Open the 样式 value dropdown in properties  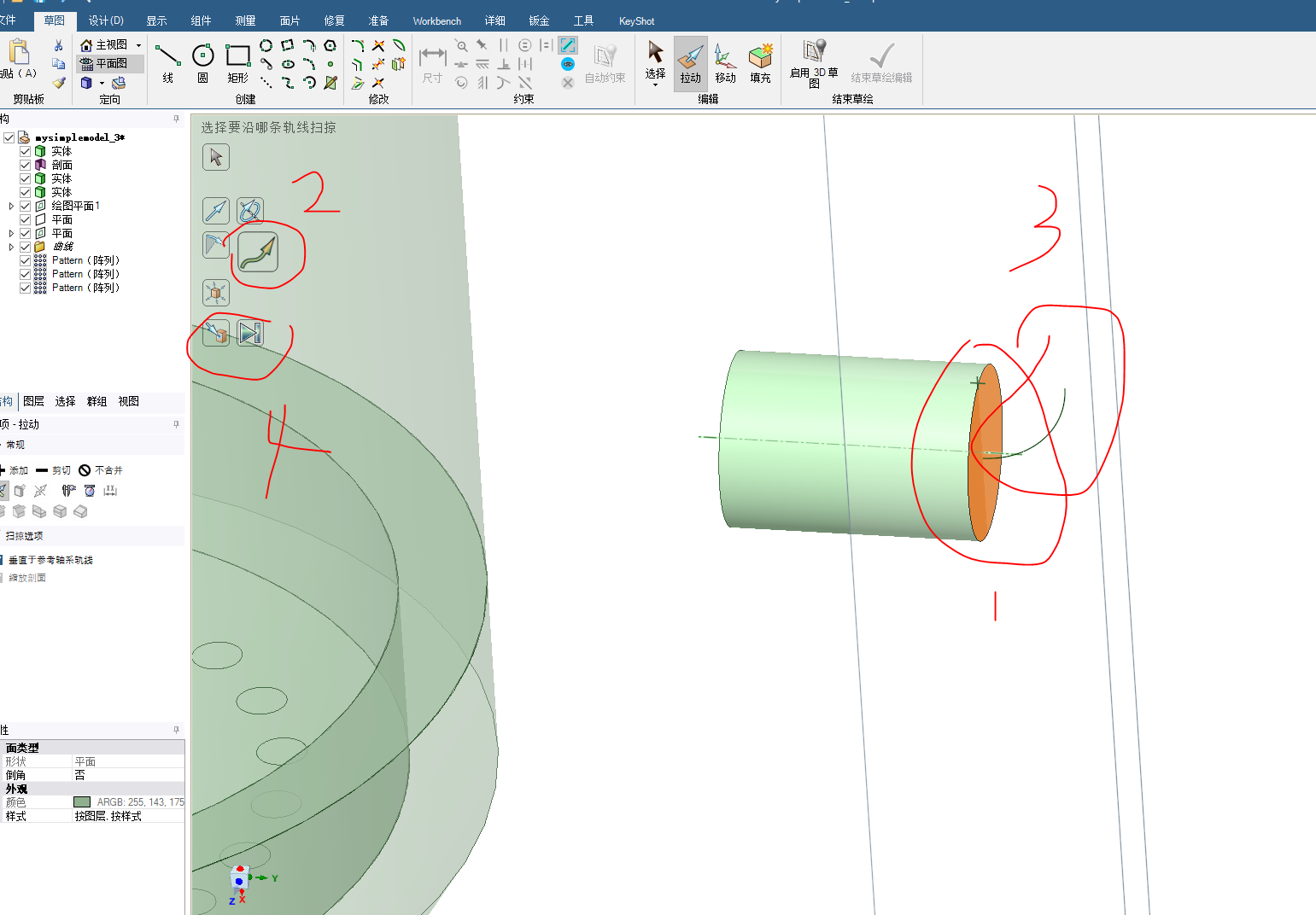point(128,815)
